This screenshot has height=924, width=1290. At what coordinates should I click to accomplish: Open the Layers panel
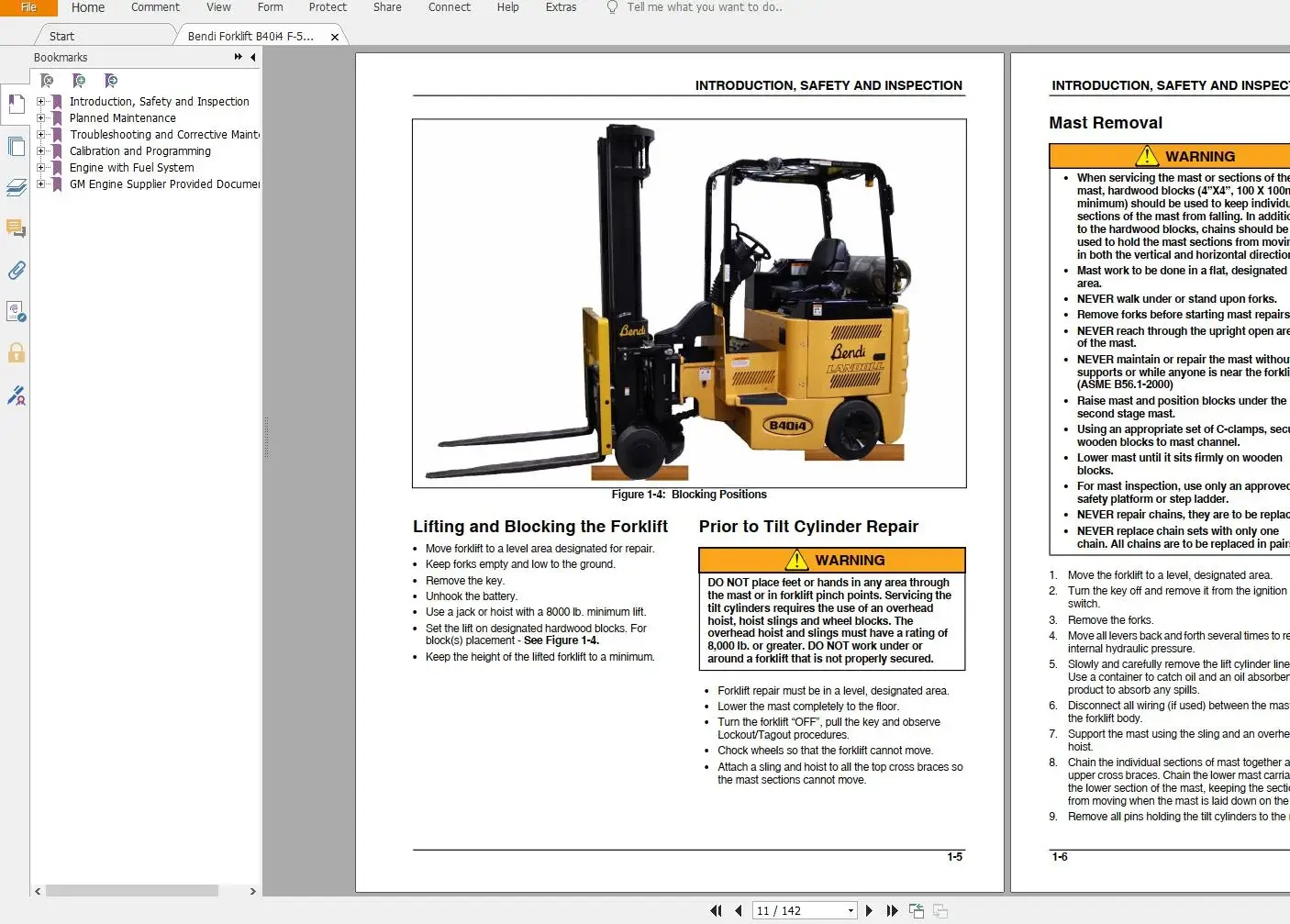click(16, 187)
